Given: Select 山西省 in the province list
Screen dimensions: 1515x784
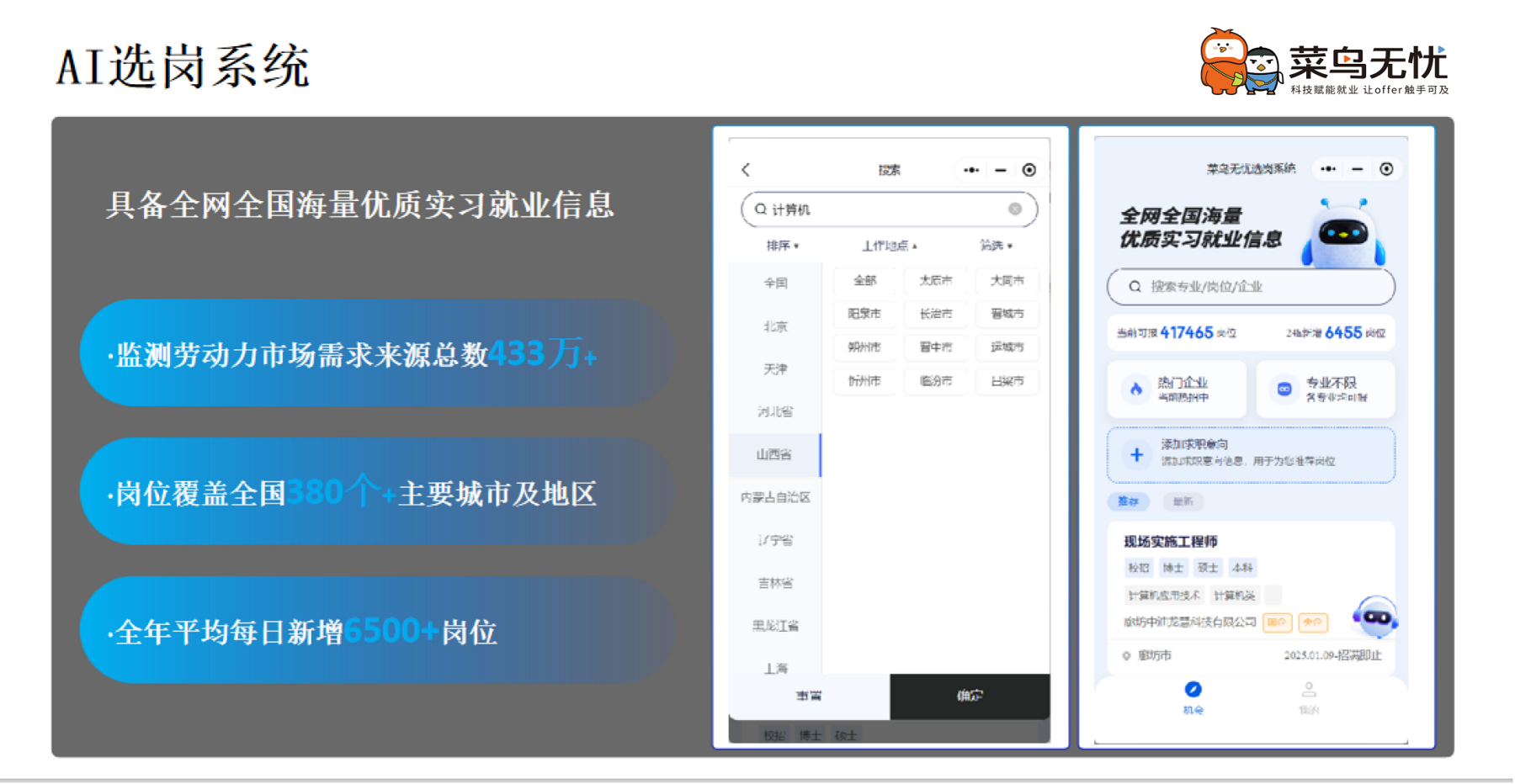Looking at the screenshot, I should (775, 455).
